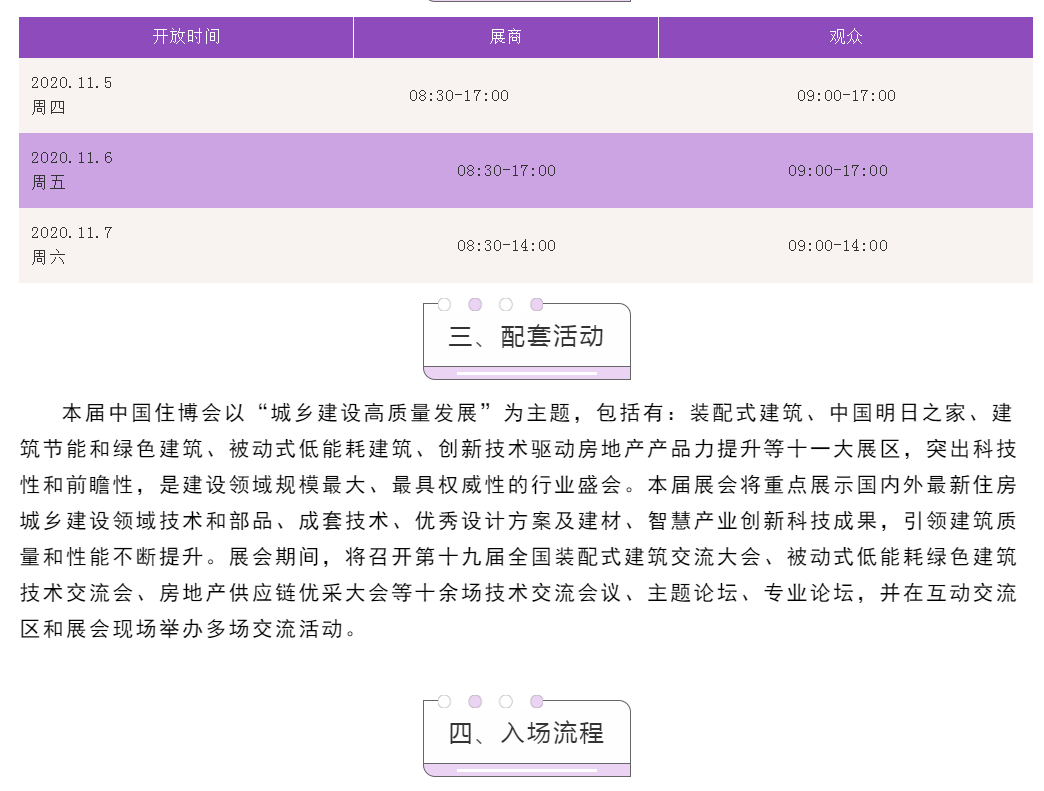The image size is (1044, 791).
Task: Click visitor time 09:00-14:00 on Saturday
Action: 838,246
